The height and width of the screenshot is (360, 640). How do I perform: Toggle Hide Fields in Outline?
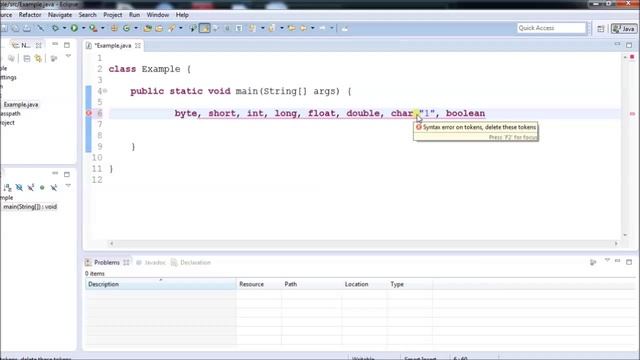coord(19,187)
